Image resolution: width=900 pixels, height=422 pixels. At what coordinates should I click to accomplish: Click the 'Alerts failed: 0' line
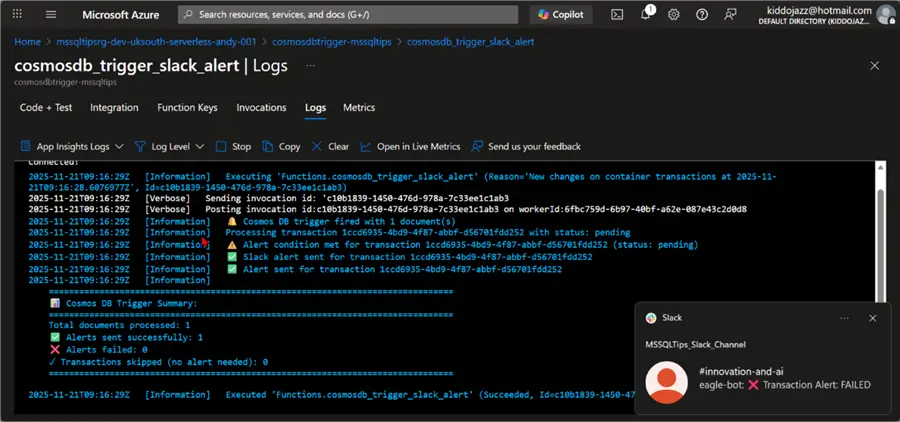(98, 350)
